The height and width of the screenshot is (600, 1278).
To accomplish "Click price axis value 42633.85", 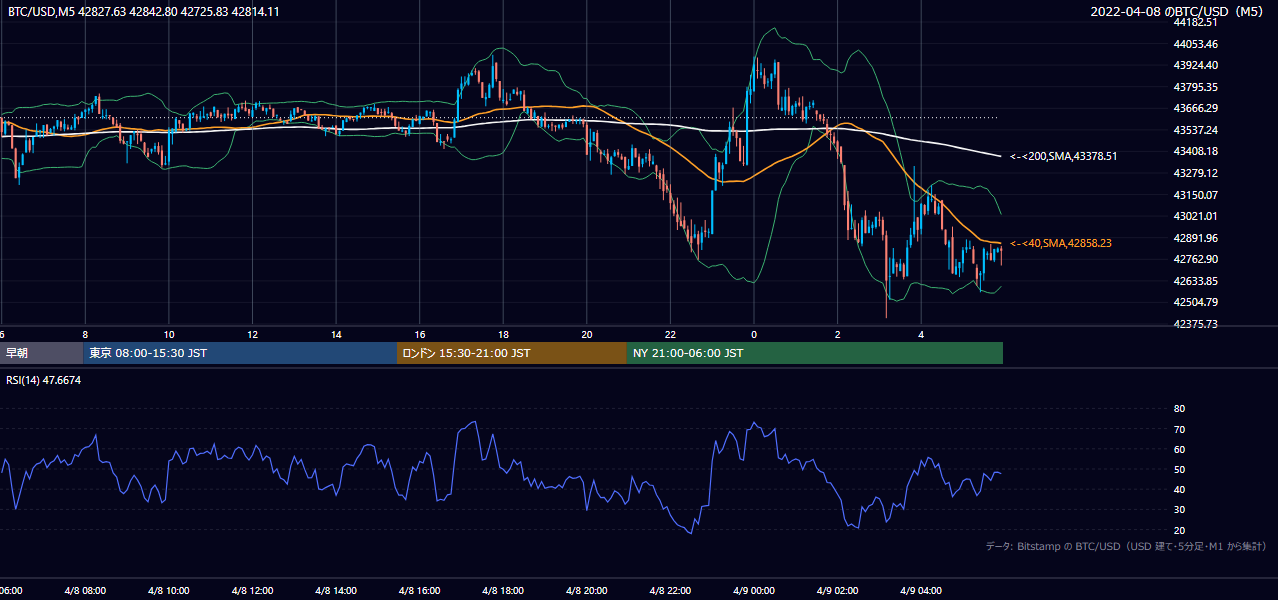I will point(1195,281).
